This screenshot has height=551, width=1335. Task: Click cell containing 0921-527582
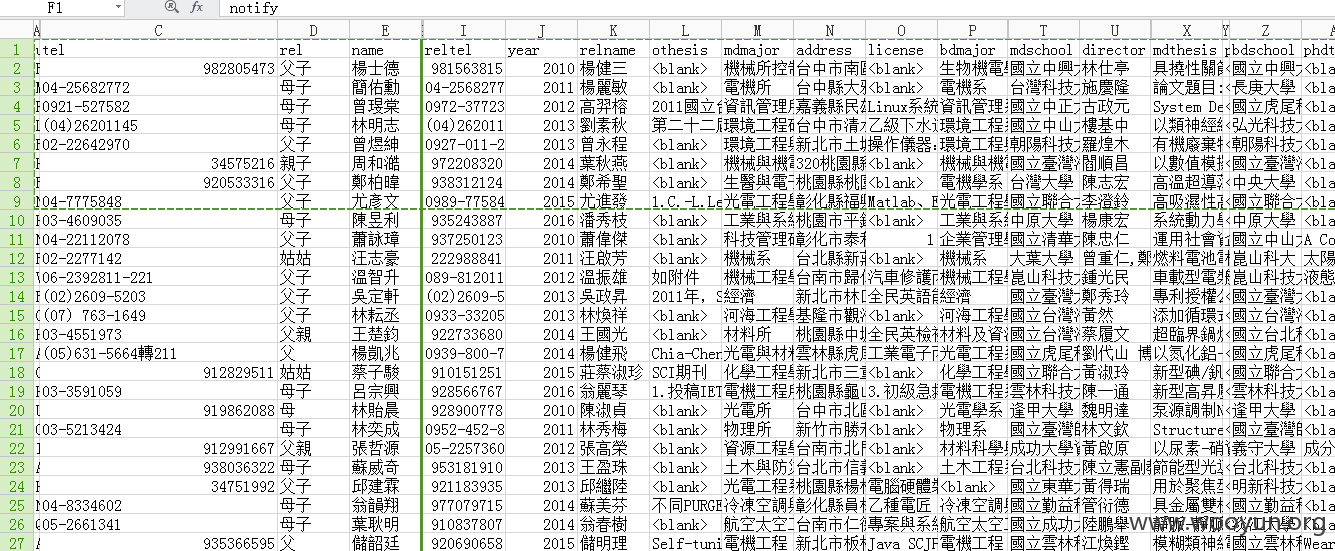pyautogui.click(x=158, y=106)
